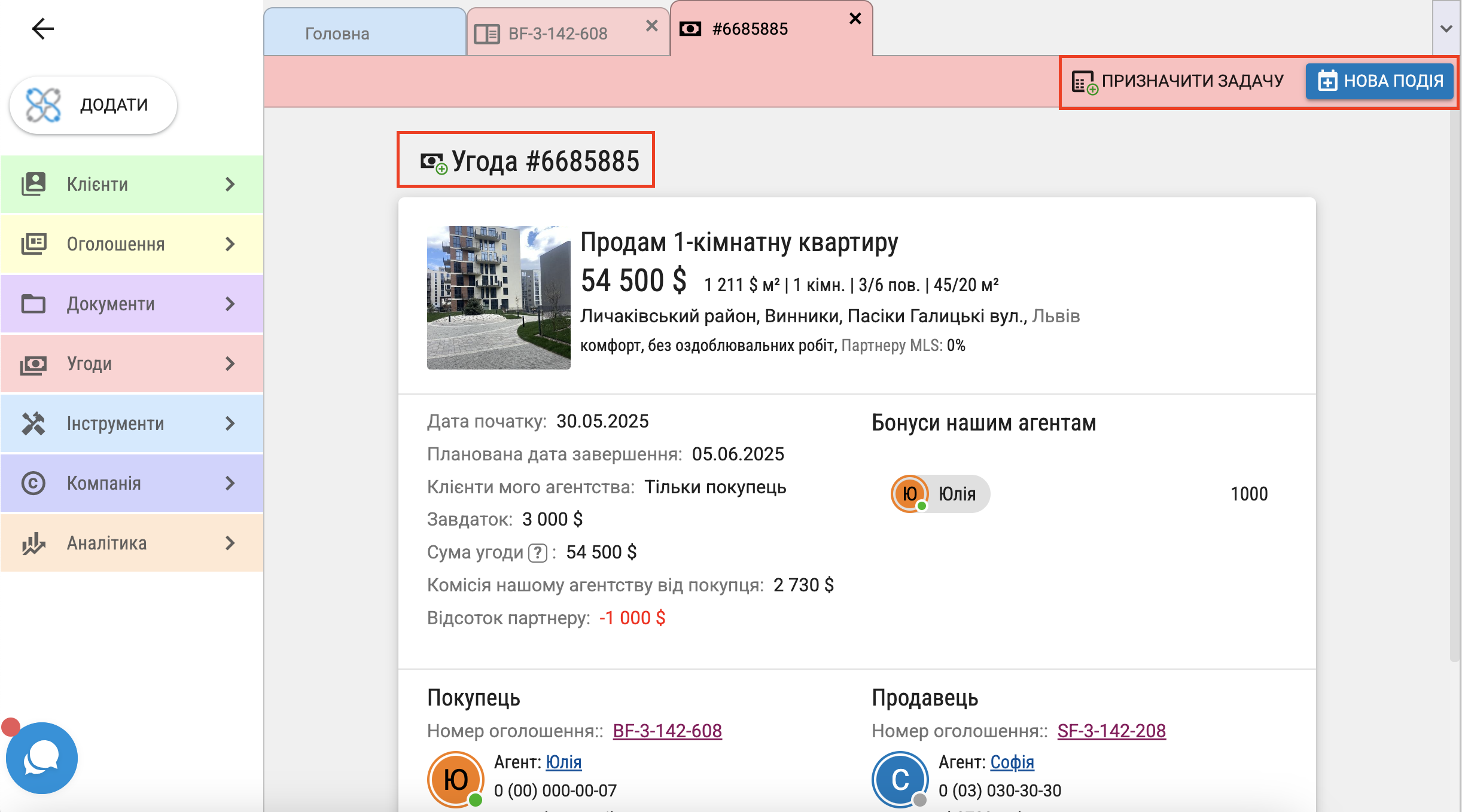The image size is (1462, 812).
Task: Click the phone number 0 (03) 030-30-30
Action: point(1000,790)
